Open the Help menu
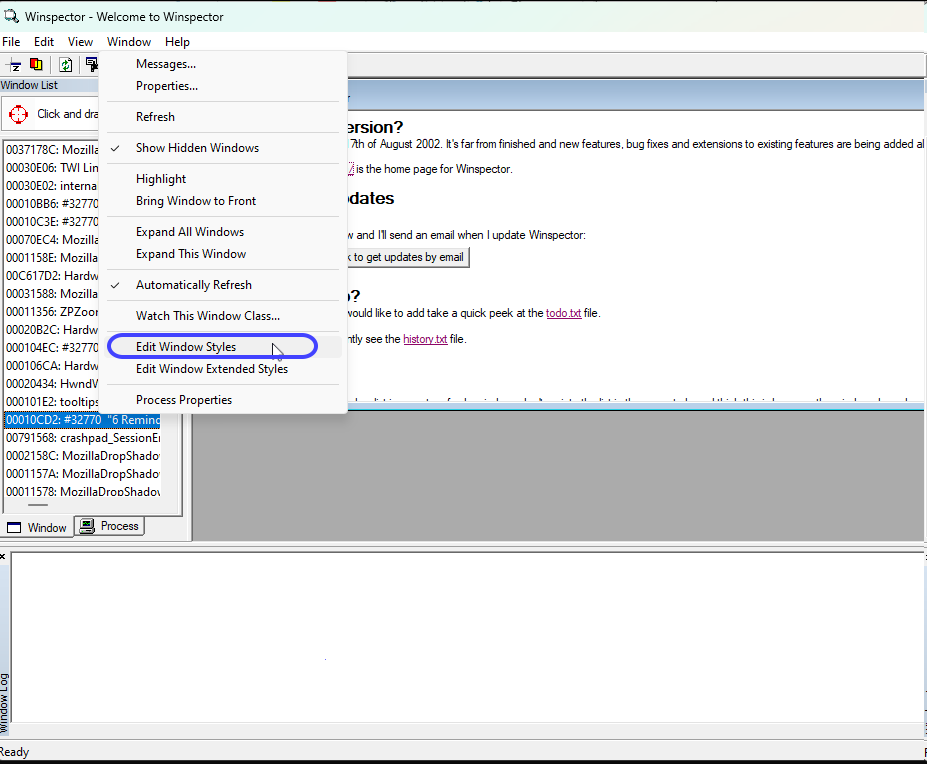 [x=177, y=42]
